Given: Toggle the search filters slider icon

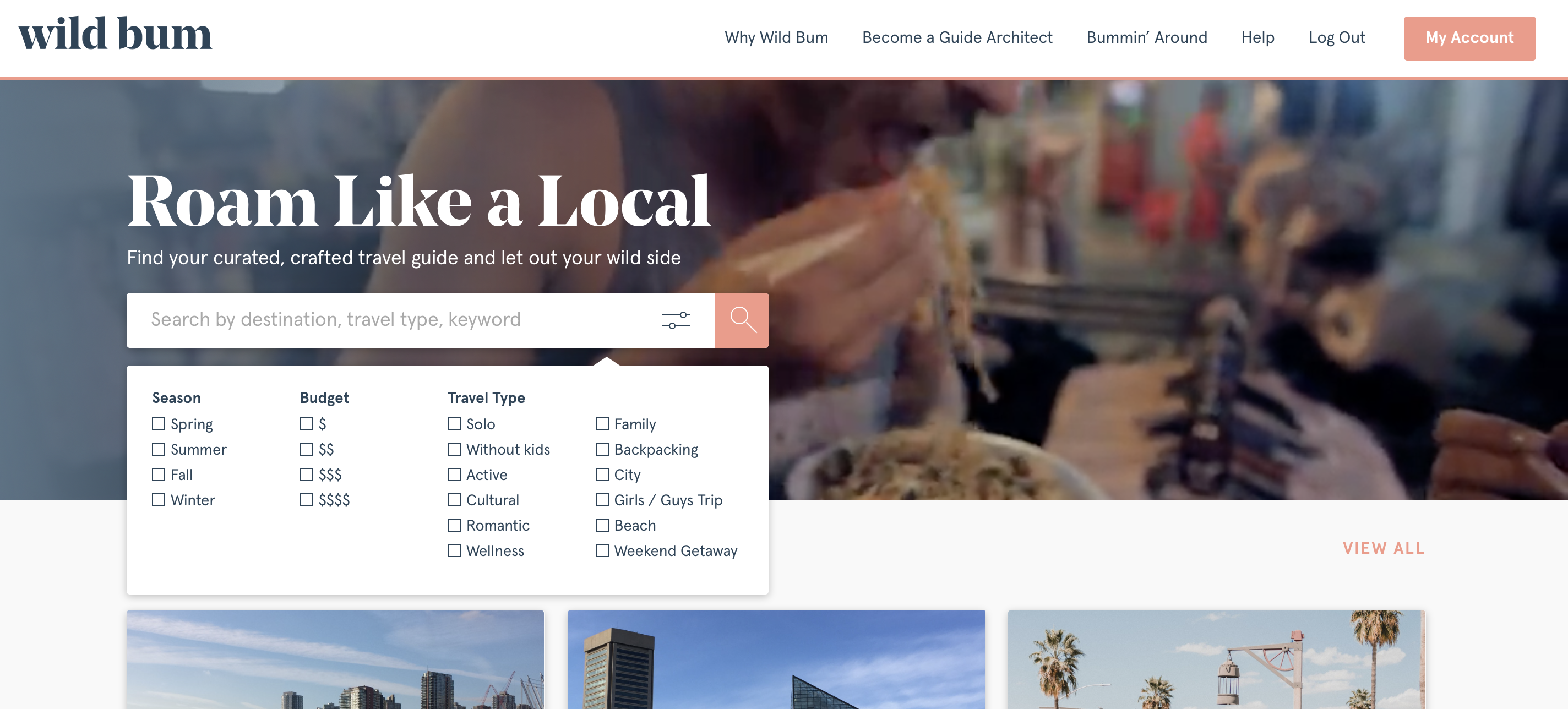Looking at the screenshot, I should coord(676,320).
